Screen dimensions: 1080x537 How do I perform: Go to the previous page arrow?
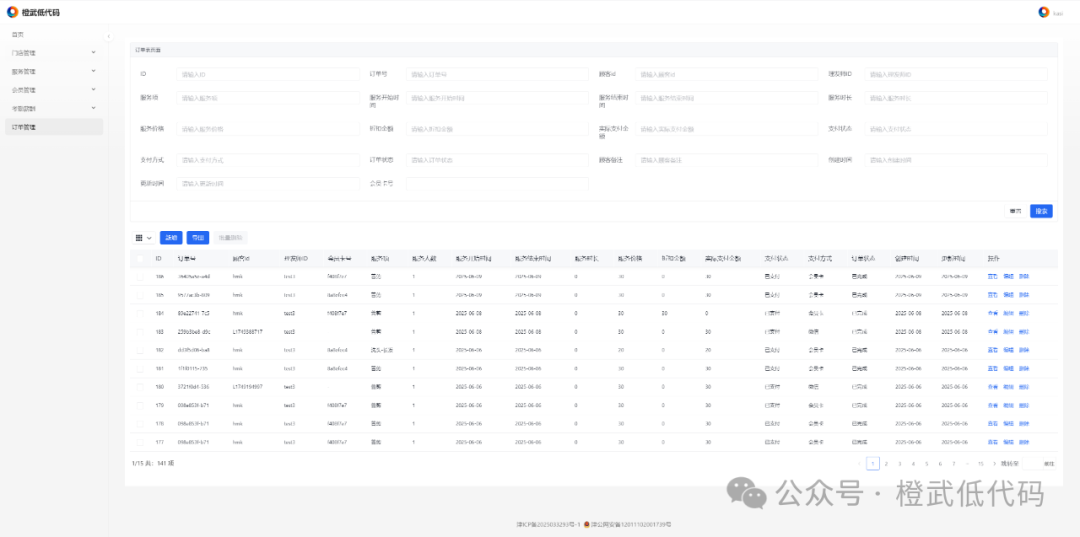coord(860,463)
